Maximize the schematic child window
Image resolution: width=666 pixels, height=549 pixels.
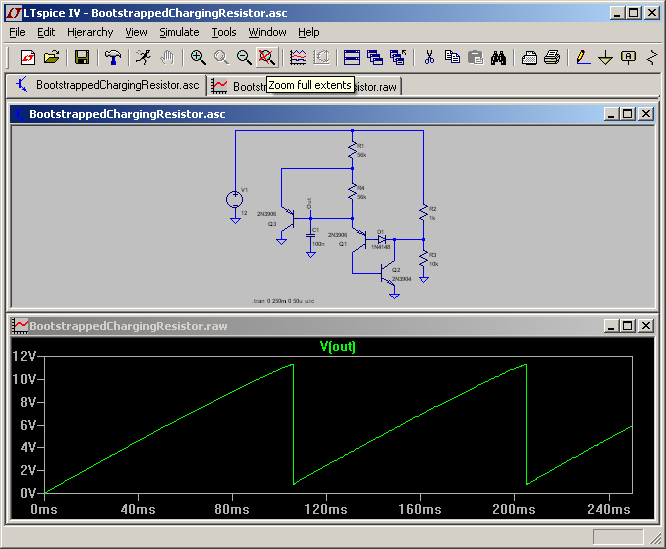click(628, 114)
